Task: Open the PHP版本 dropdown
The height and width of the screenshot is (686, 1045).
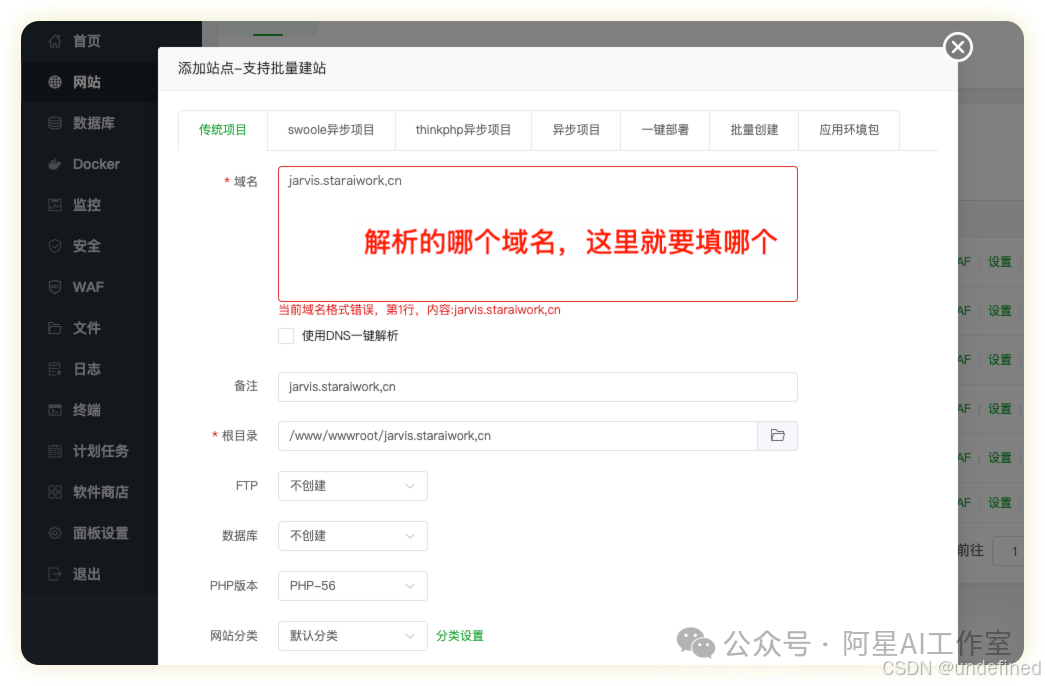Action: (x=353, y=586)
